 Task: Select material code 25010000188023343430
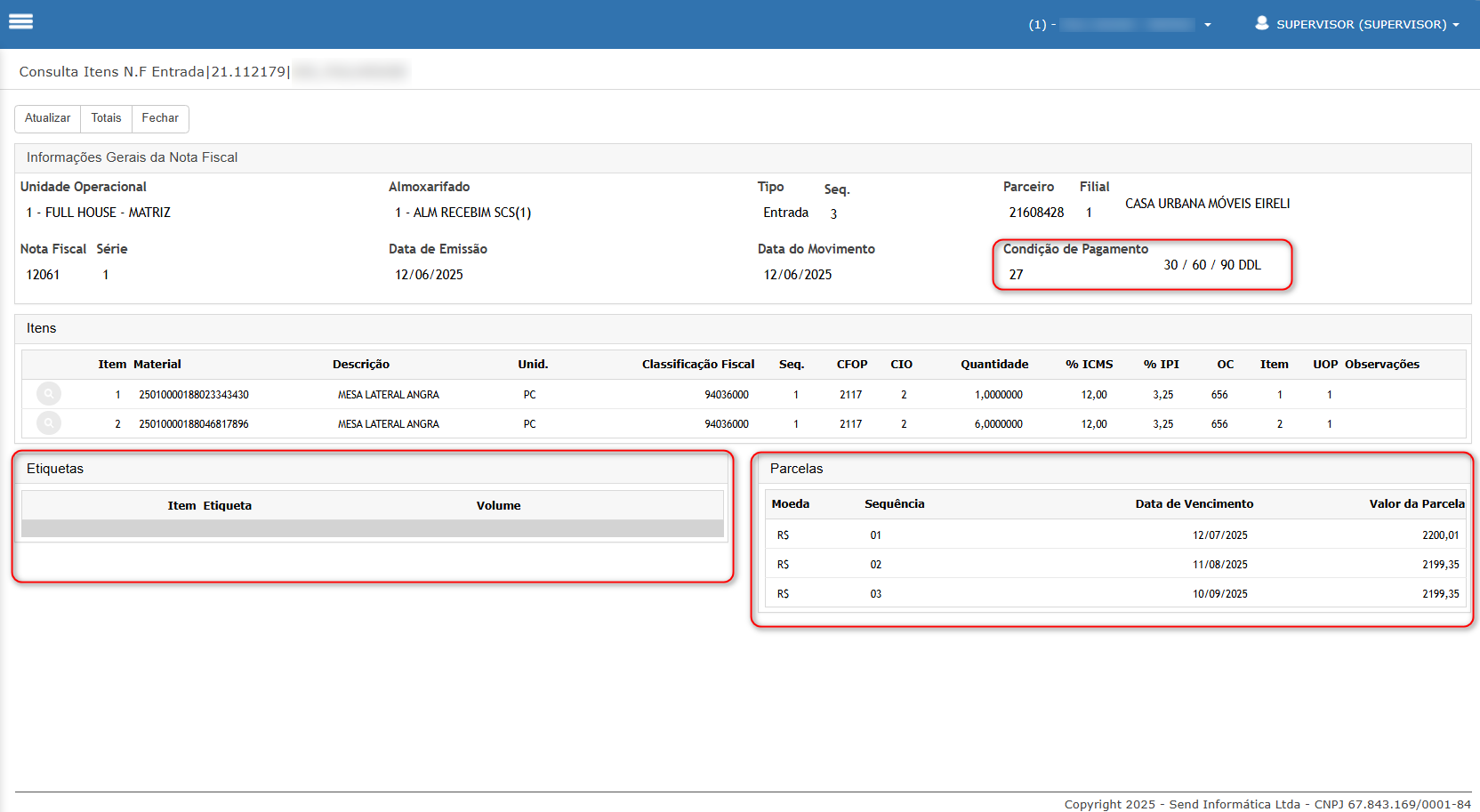tap(194, 394)
